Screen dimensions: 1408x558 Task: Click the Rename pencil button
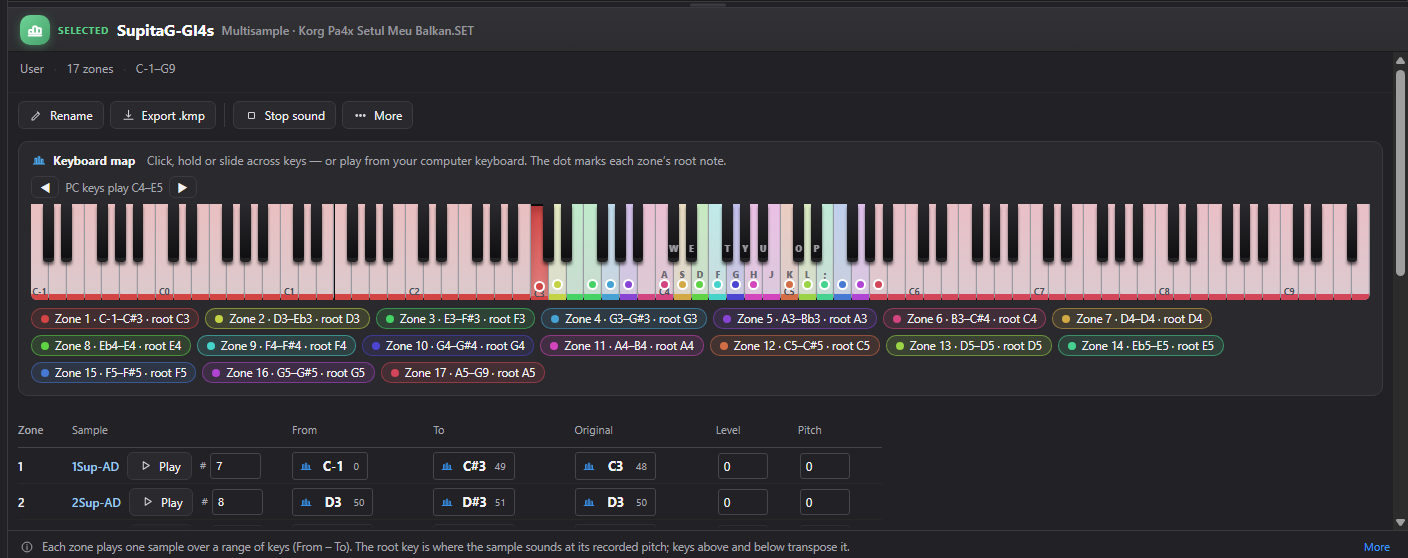(61, 115)
